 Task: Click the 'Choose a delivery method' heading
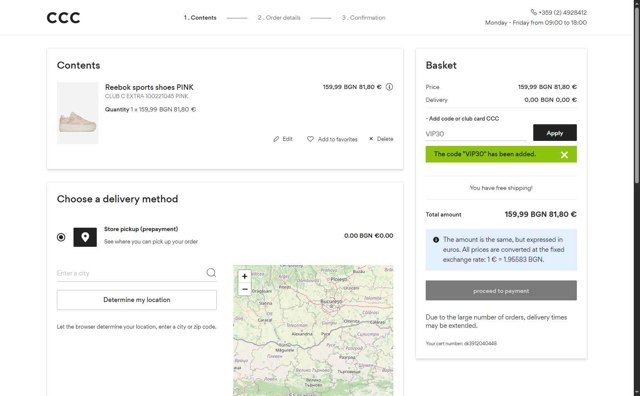click(x=118, y=199)
